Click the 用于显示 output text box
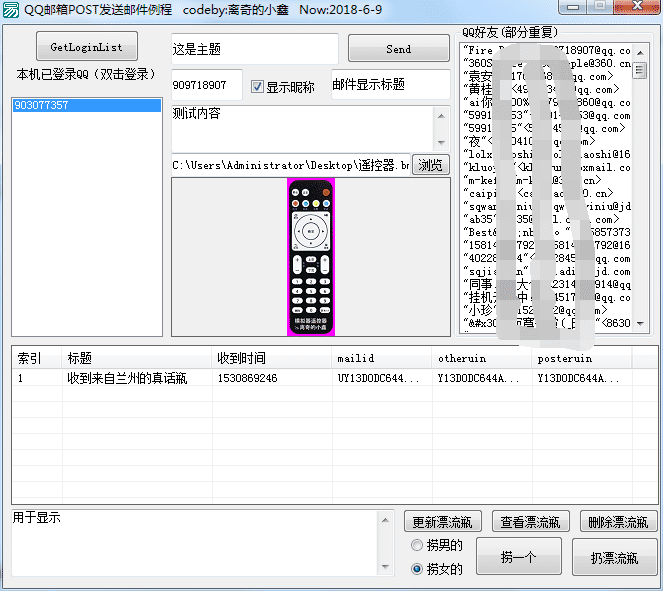Image resolution: width=663 pixels, height=591 pixels. coord(195,542)
